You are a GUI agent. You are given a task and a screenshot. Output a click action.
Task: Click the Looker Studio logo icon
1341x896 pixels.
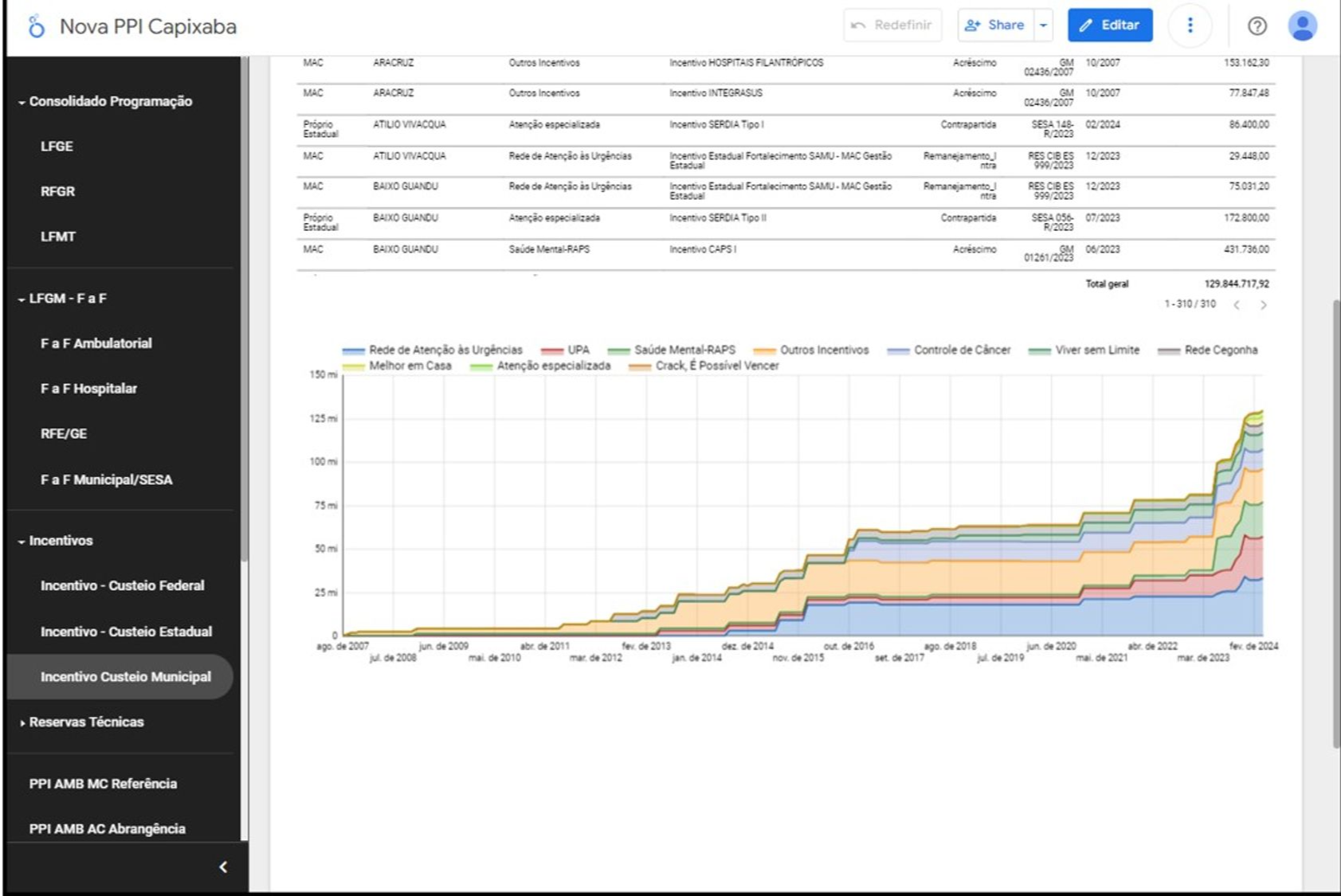(36, 26)
